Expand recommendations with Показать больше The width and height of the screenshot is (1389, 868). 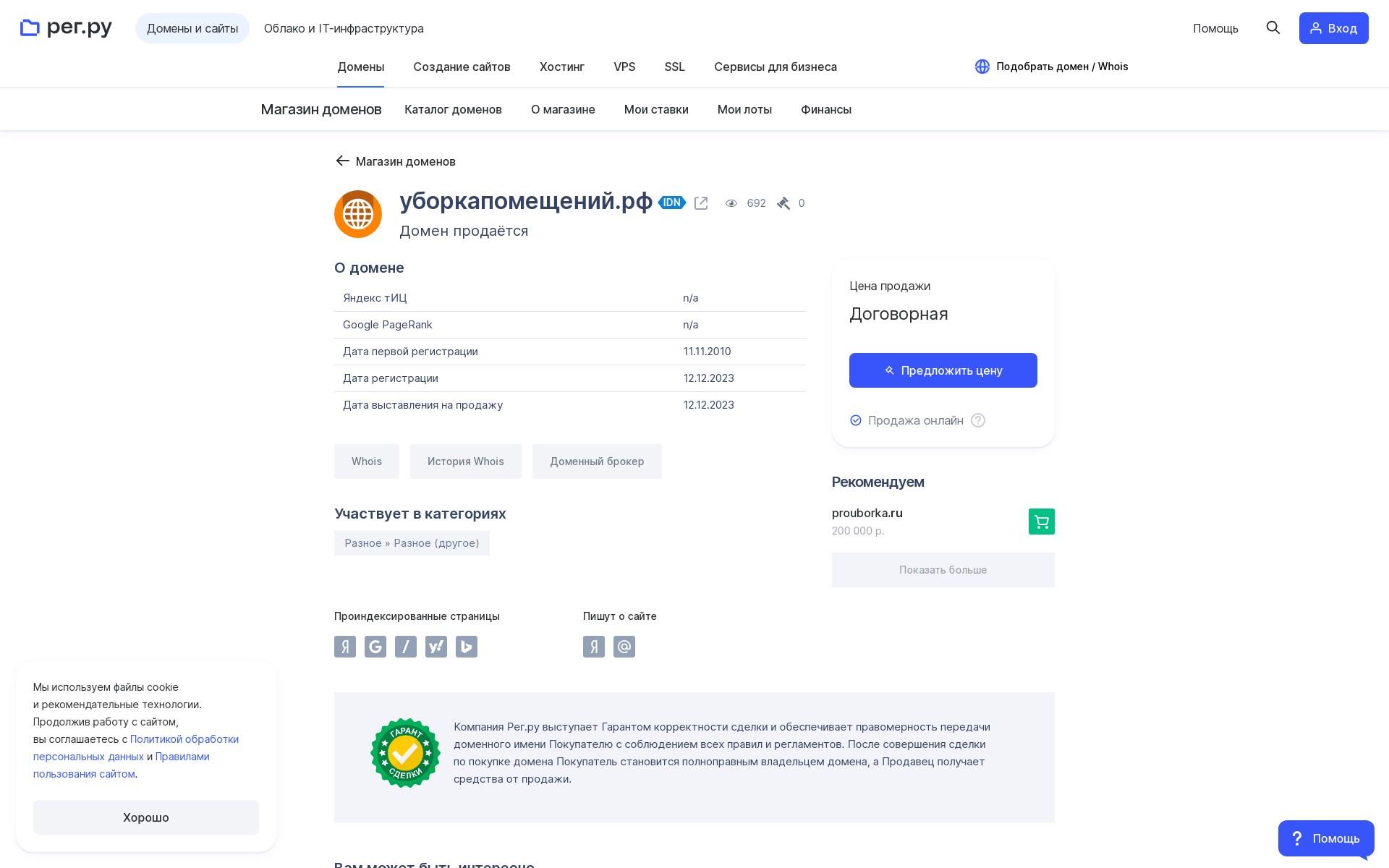click(943, 570)
